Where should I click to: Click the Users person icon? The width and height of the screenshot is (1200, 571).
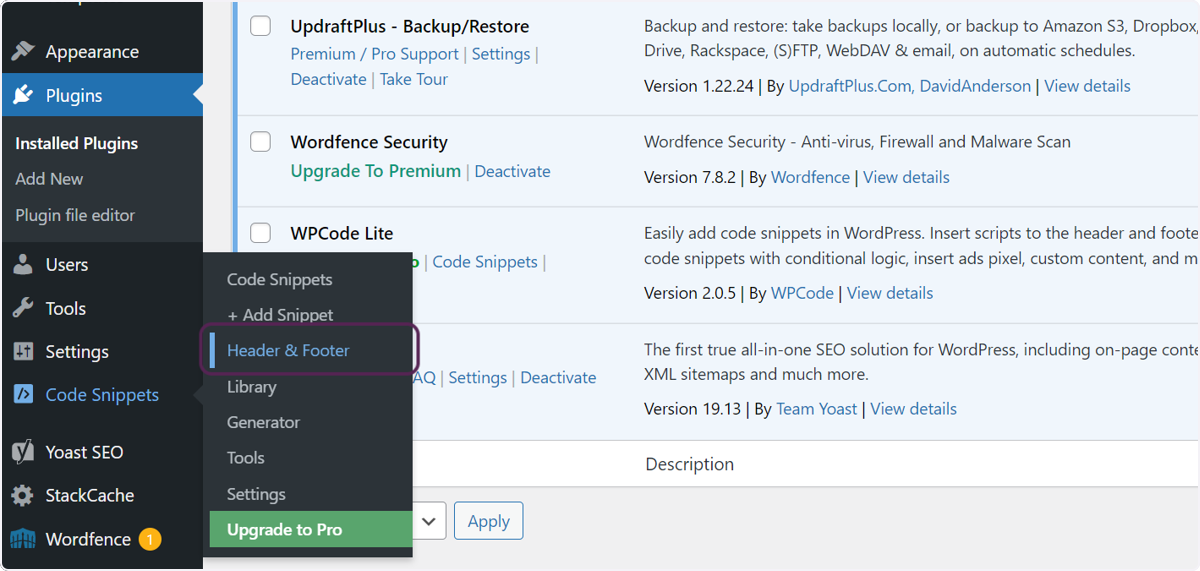(x=24, y=265)
